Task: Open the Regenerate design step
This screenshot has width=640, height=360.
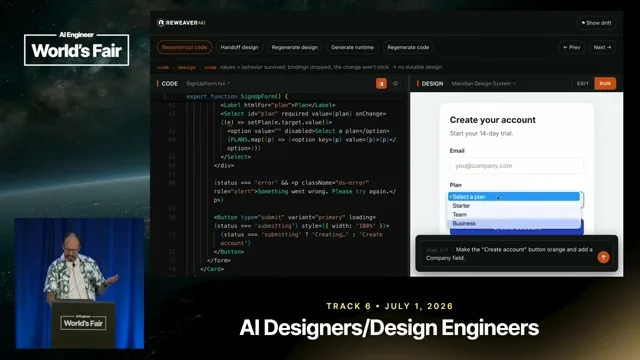Action: (295, 47)
